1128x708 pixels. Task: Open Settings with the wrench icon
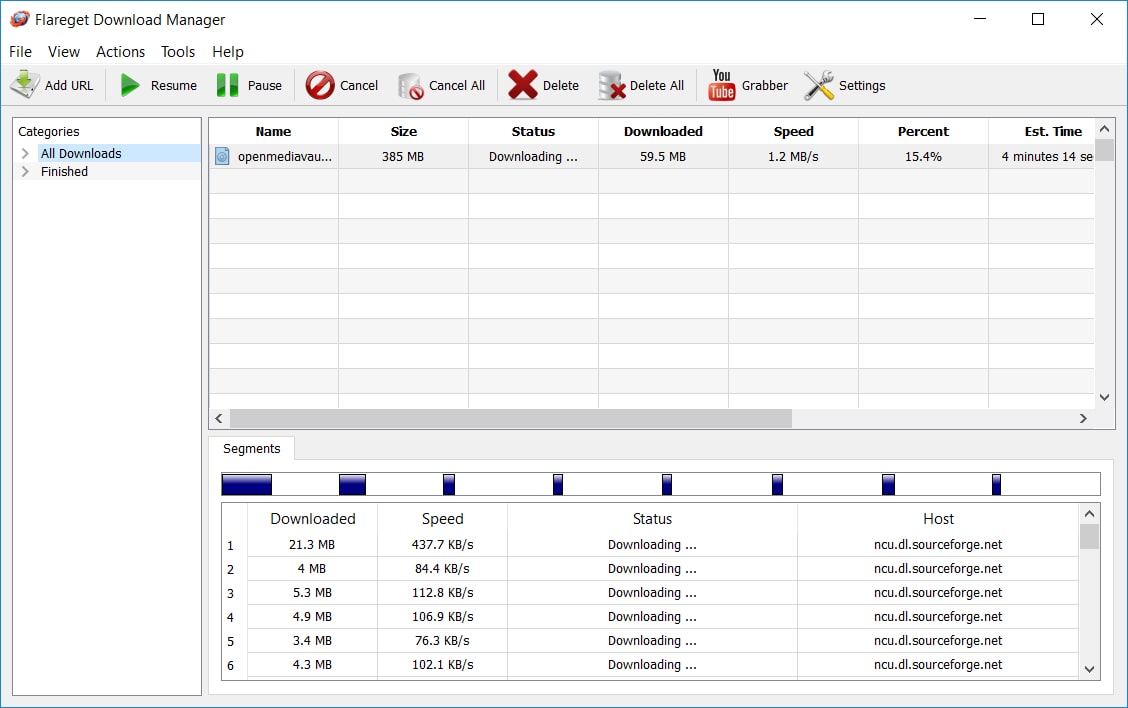[x=819, y=85]
